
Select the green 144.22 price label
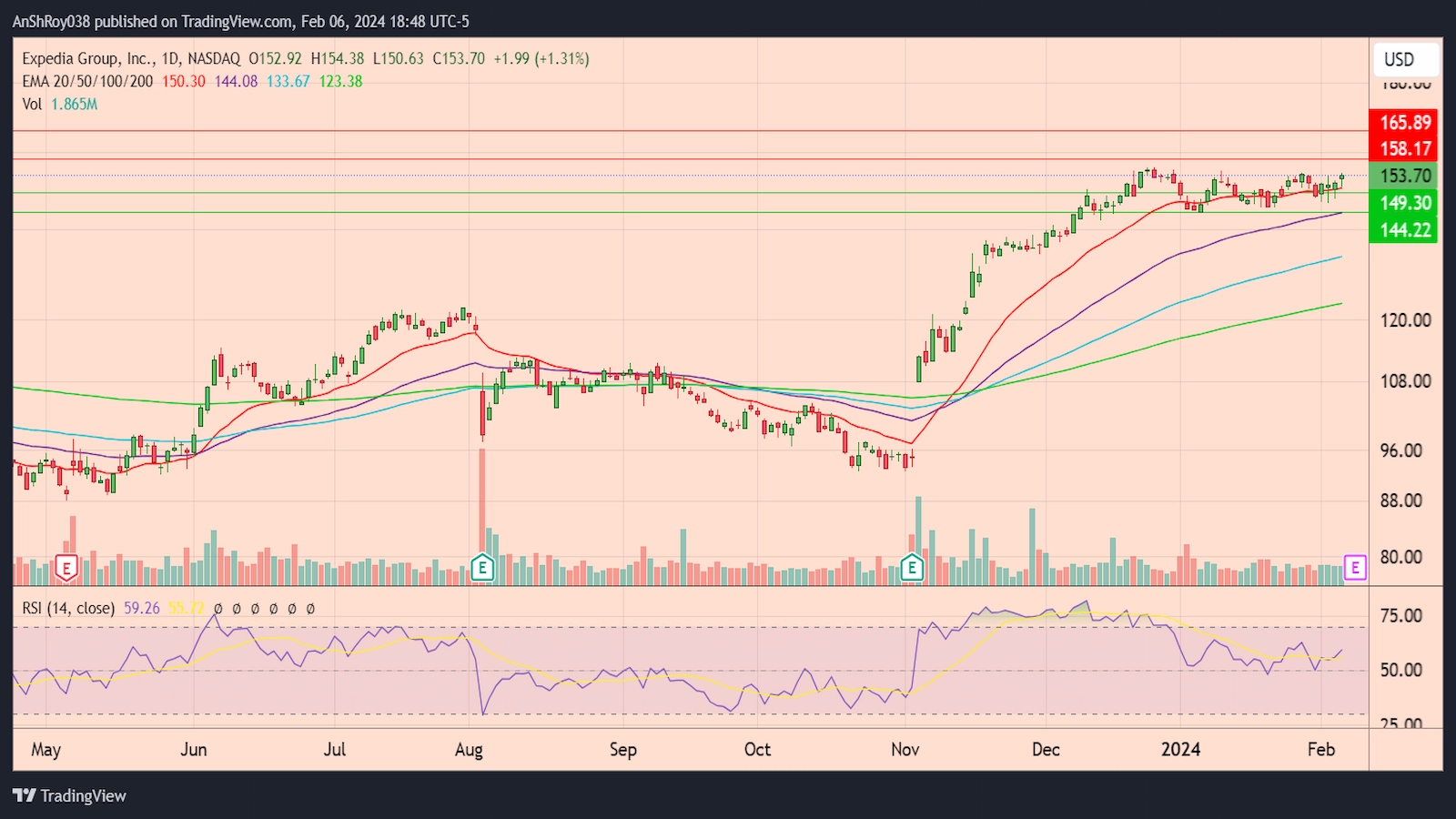[1404, 230]
